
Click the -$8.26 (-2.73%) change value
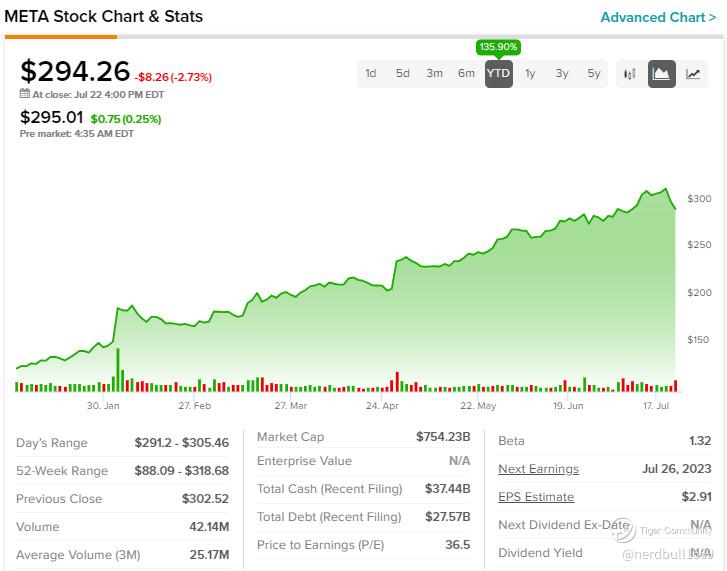click(x=173, y=77)
